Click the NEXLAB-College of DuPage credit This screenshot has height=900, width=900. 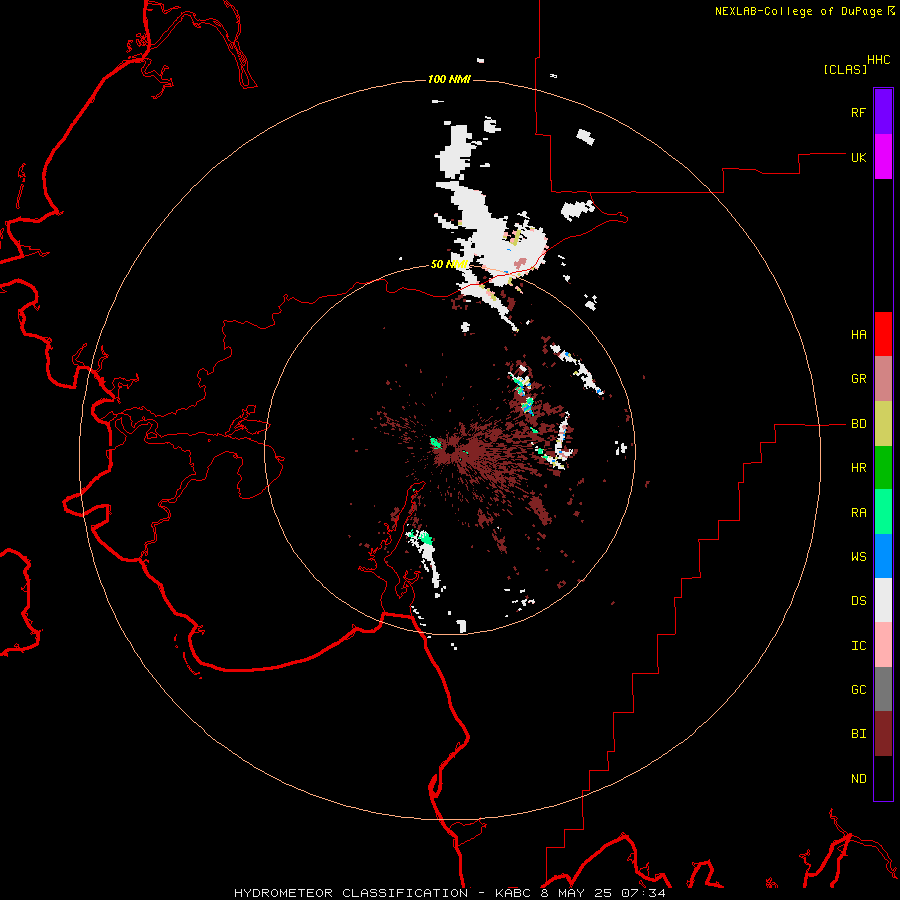(x=798, y=11)
